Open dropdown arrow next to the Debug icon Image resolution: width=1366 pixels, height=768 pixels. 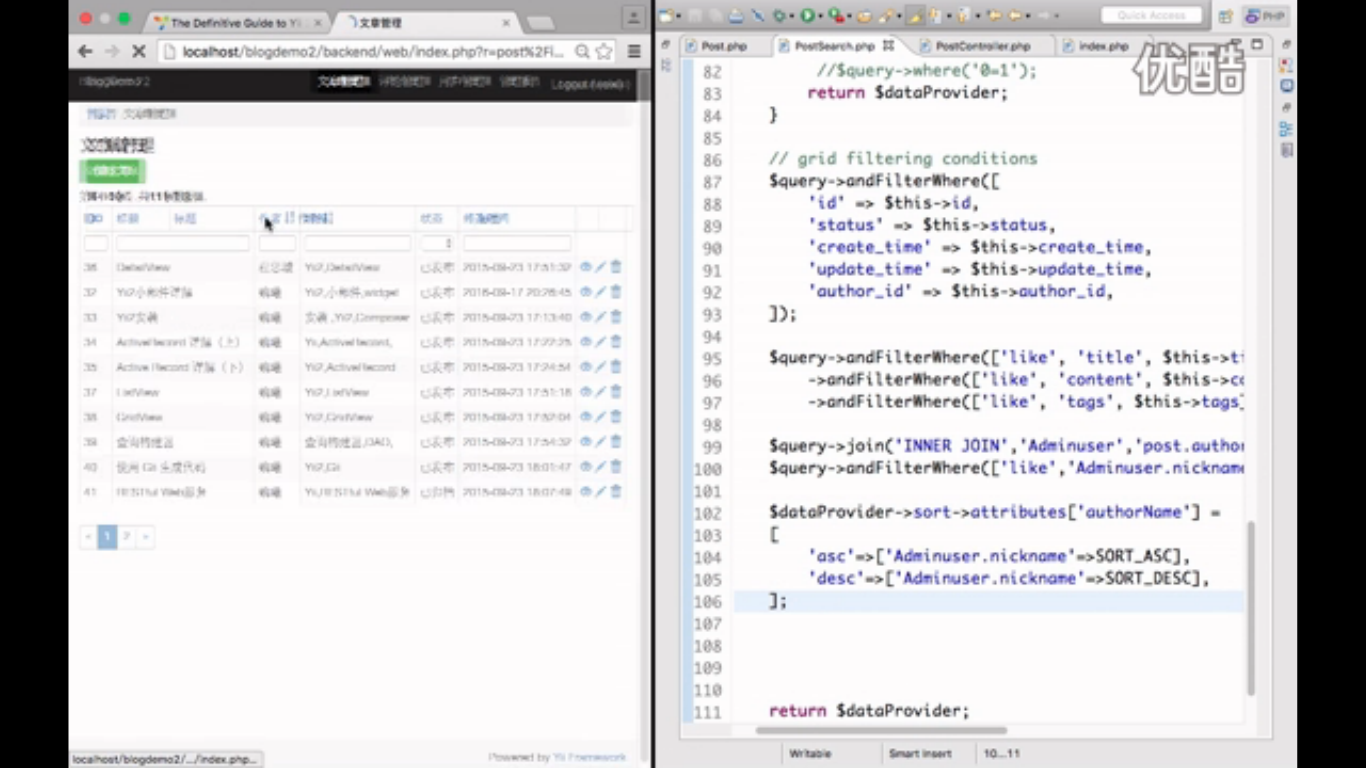[x=792, y=16]
